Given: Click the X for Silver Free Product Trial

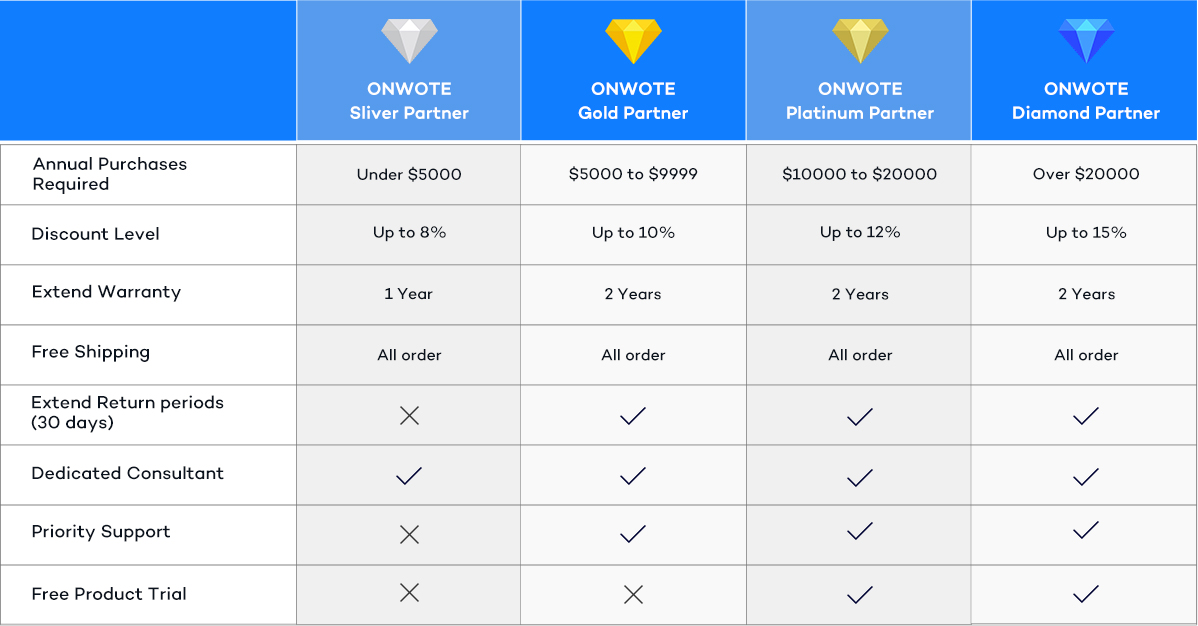Looking at the screenshot, I should tap(409, 594).
